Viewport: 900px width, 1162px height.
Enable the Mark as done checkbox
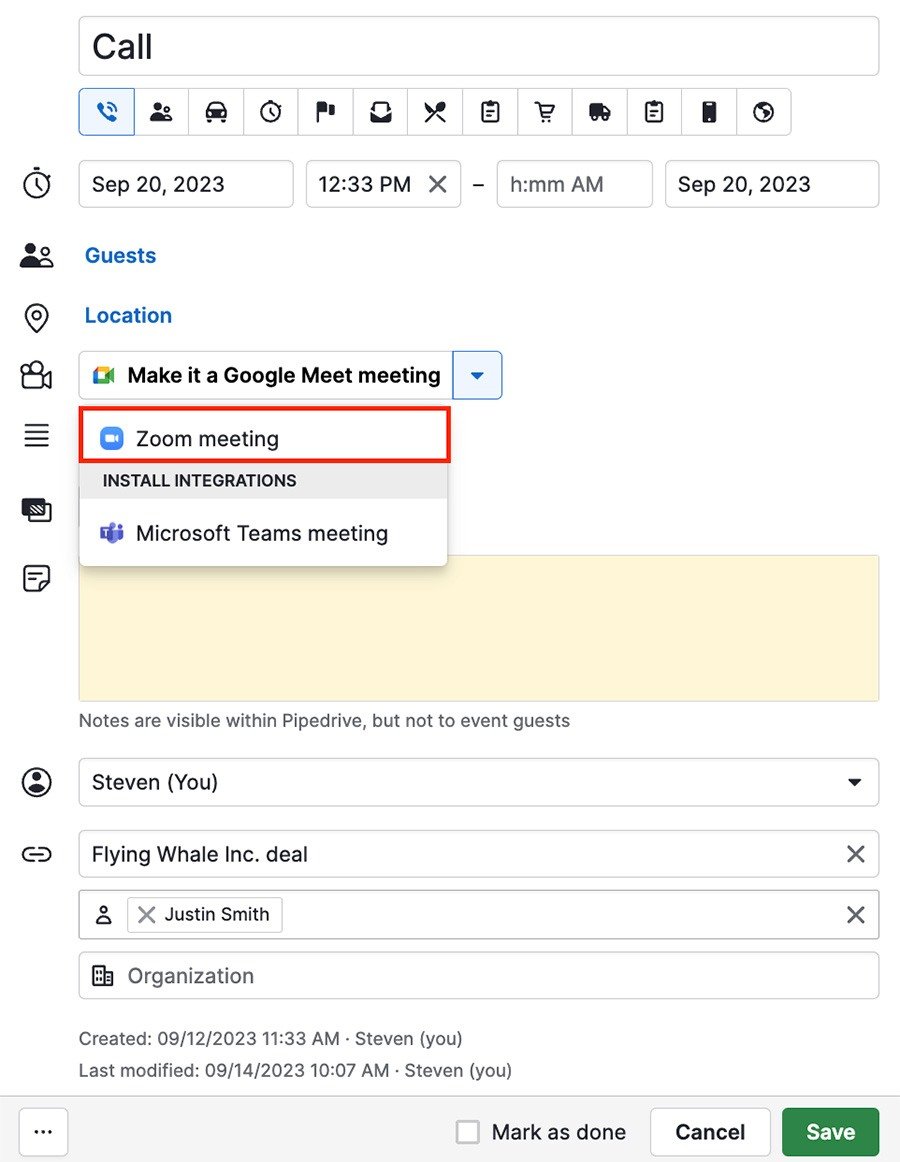coord(467,1132)
